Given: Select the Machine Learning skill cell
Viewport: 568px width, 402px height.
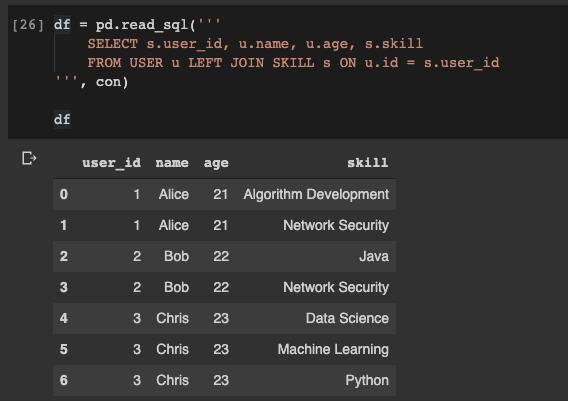Looking at the screenshot, I should click(x=333, y=349).
